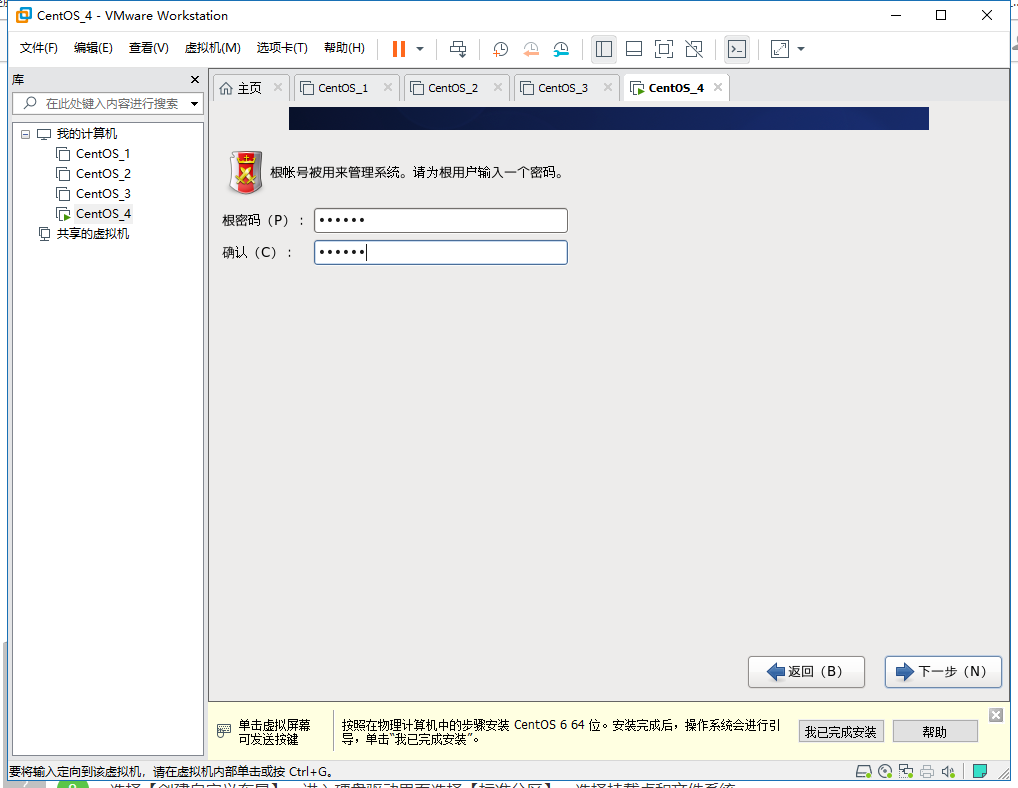Click the 根密码 password field
Viewport: 1018px width, 788px height.
tap(441, 221)
